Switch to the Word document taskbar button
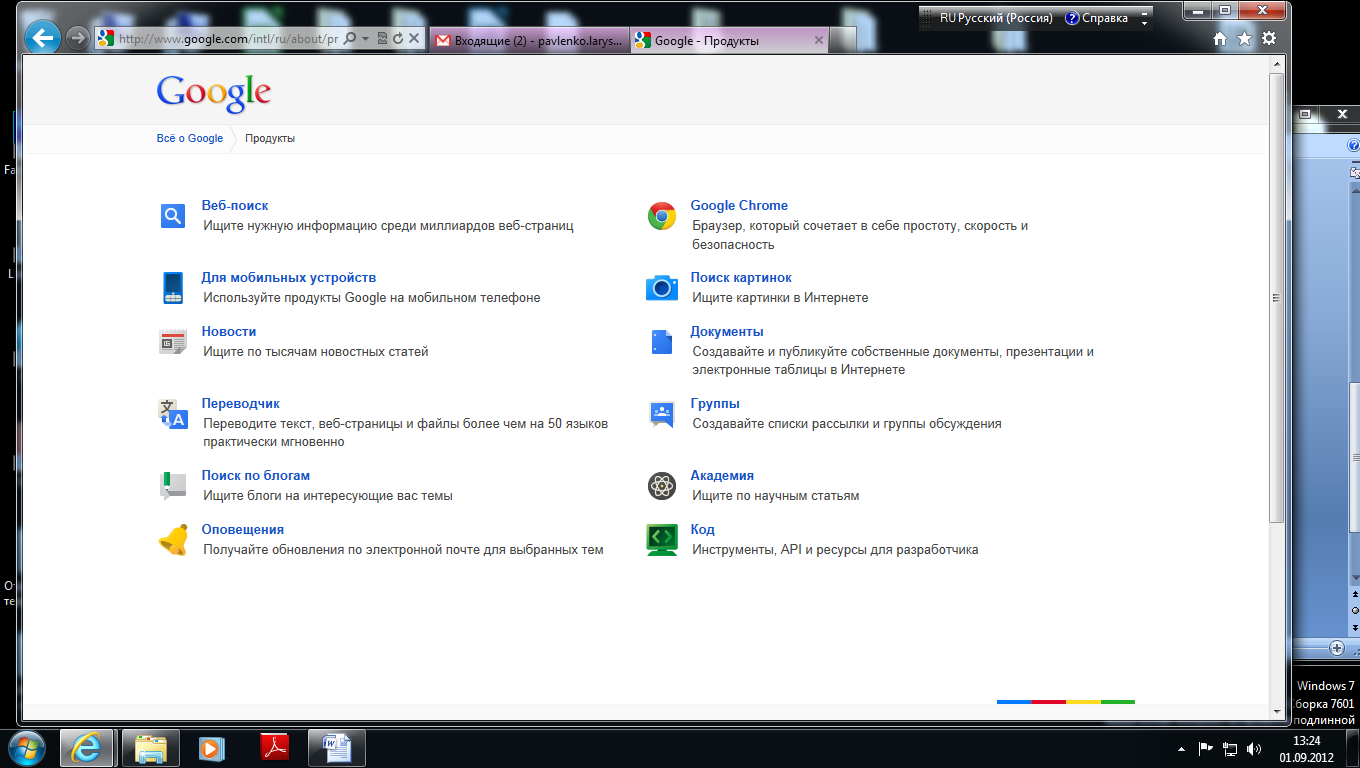This screenshot has width=1360, height=768. pos(337,748)
